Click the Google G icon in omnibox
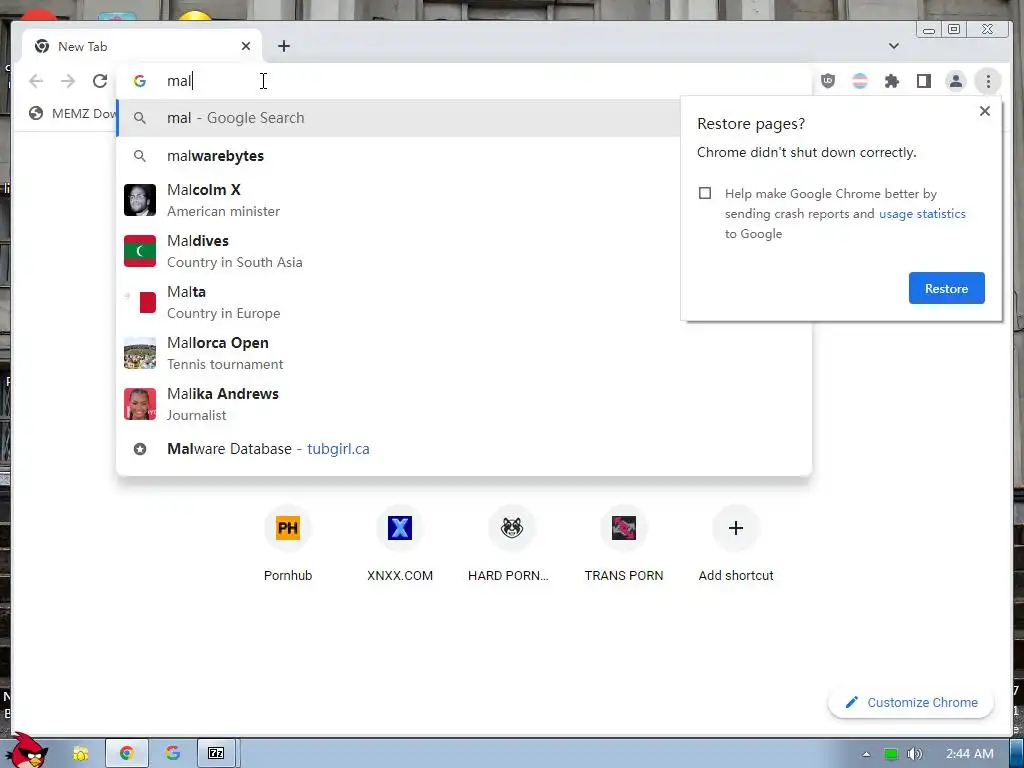1024x768 pixels. coord(140,81)
